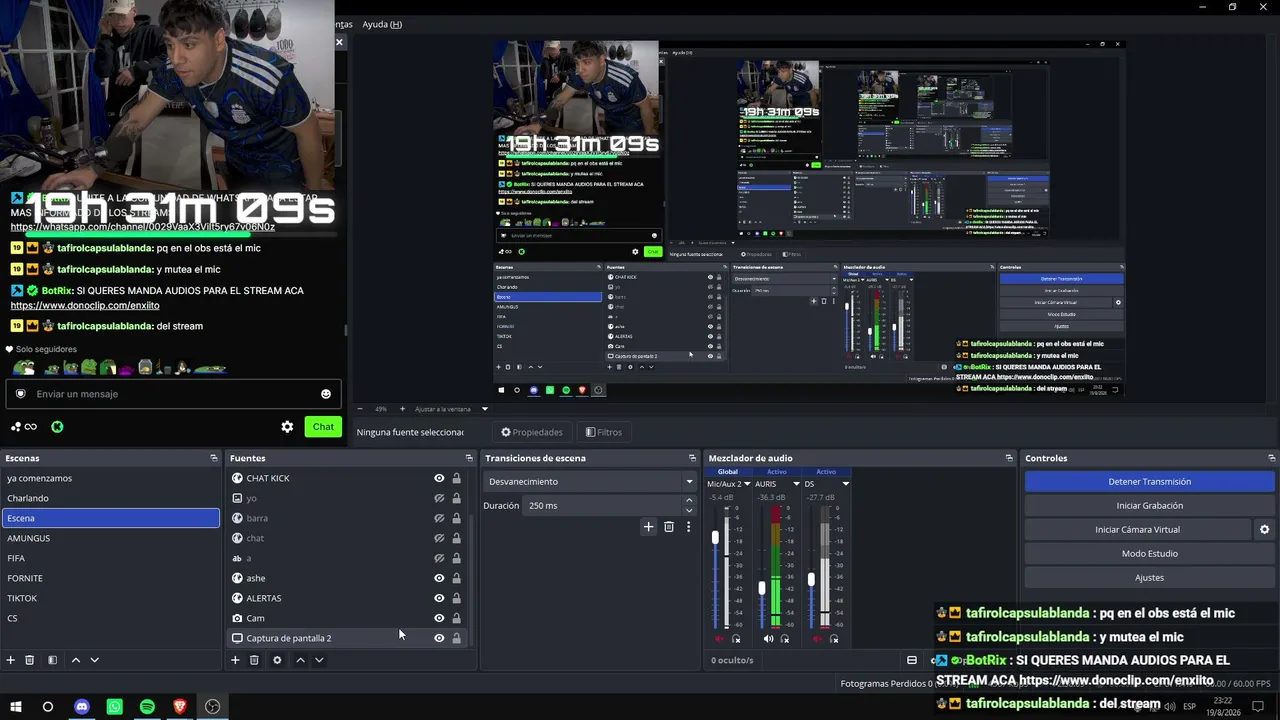Add a scene transition with plus icon
Screen dimensions: 1280x720
point(648,527)
